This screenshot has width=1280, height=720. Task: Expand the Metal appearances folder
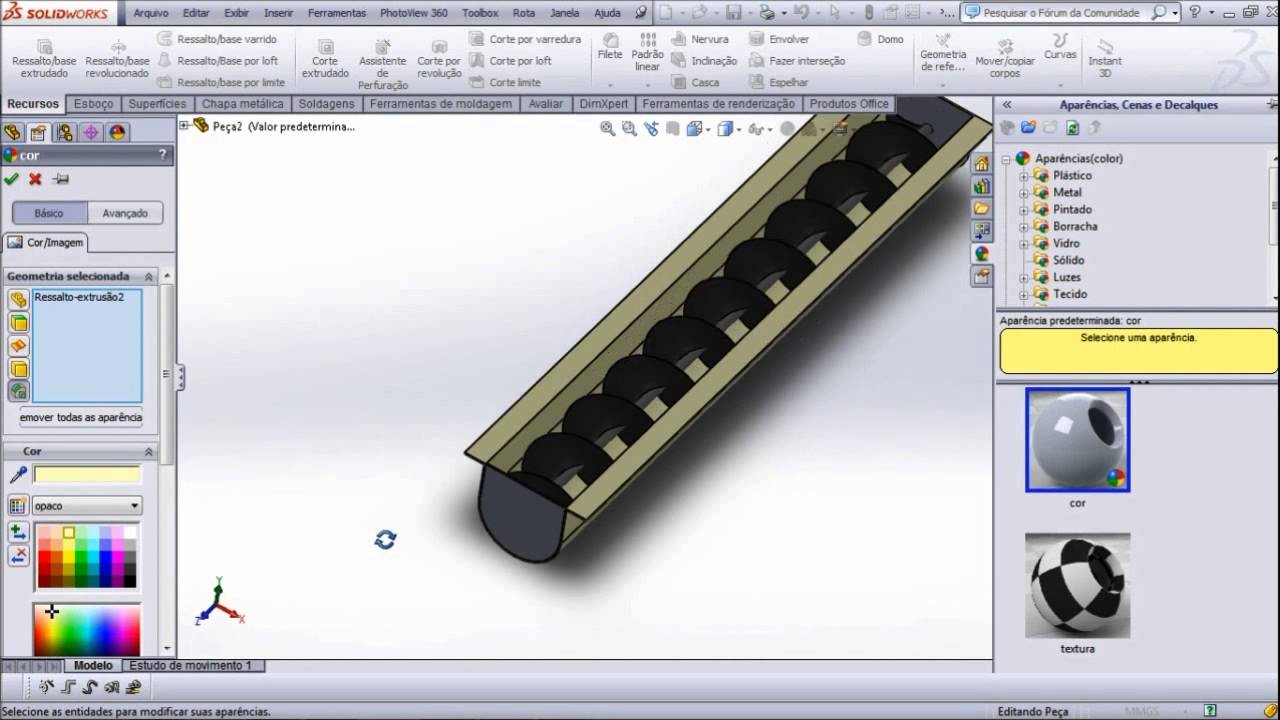(x=1023, y=193)
